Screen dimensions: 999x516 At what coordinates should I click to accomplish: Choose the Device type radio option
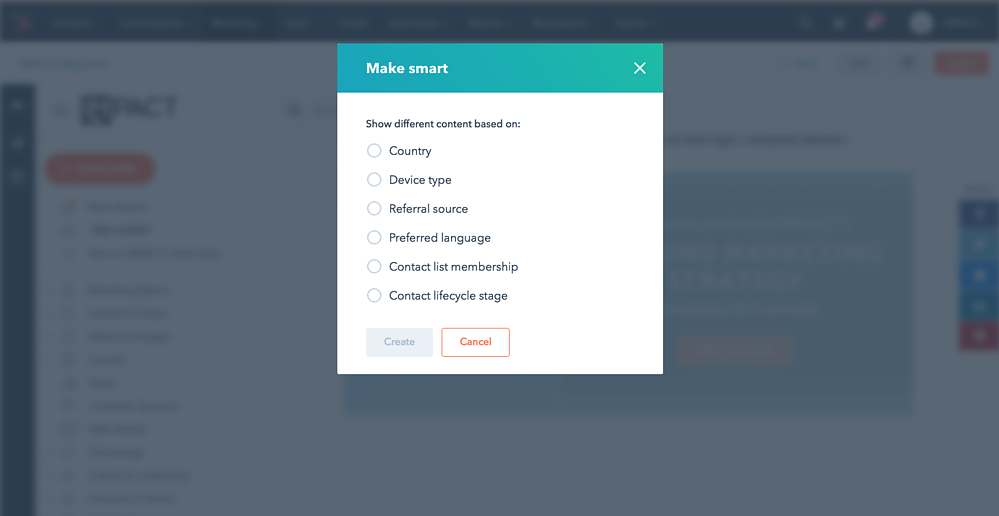tap(374, 180)
